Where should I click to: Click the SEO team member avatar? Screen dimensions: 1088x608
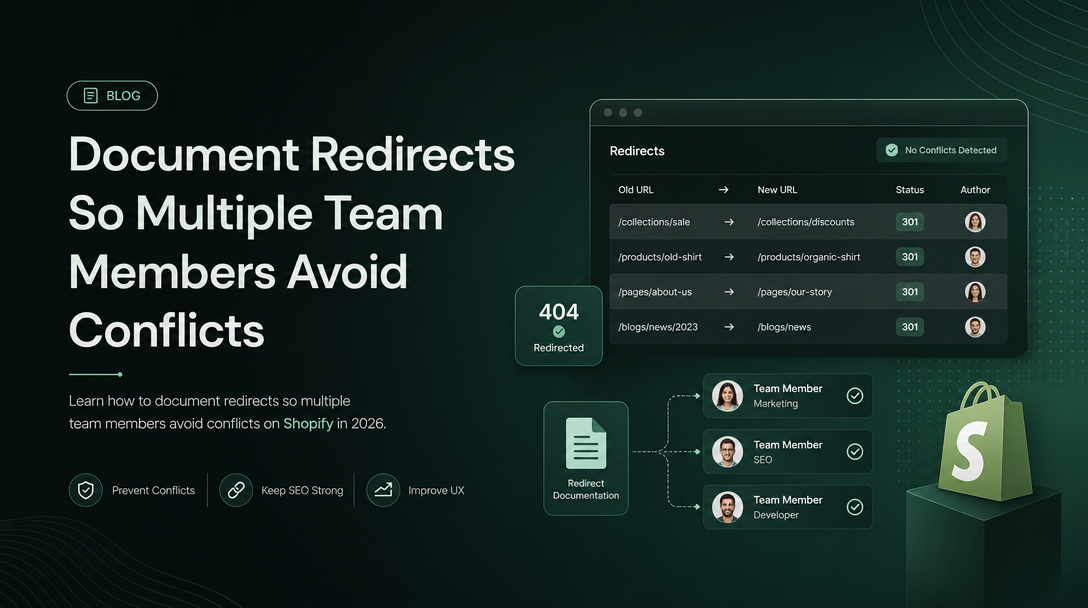point(727,452)
